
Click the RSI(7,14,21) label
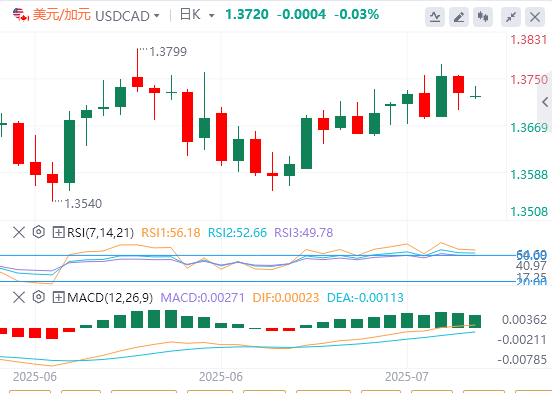point(101,233)
